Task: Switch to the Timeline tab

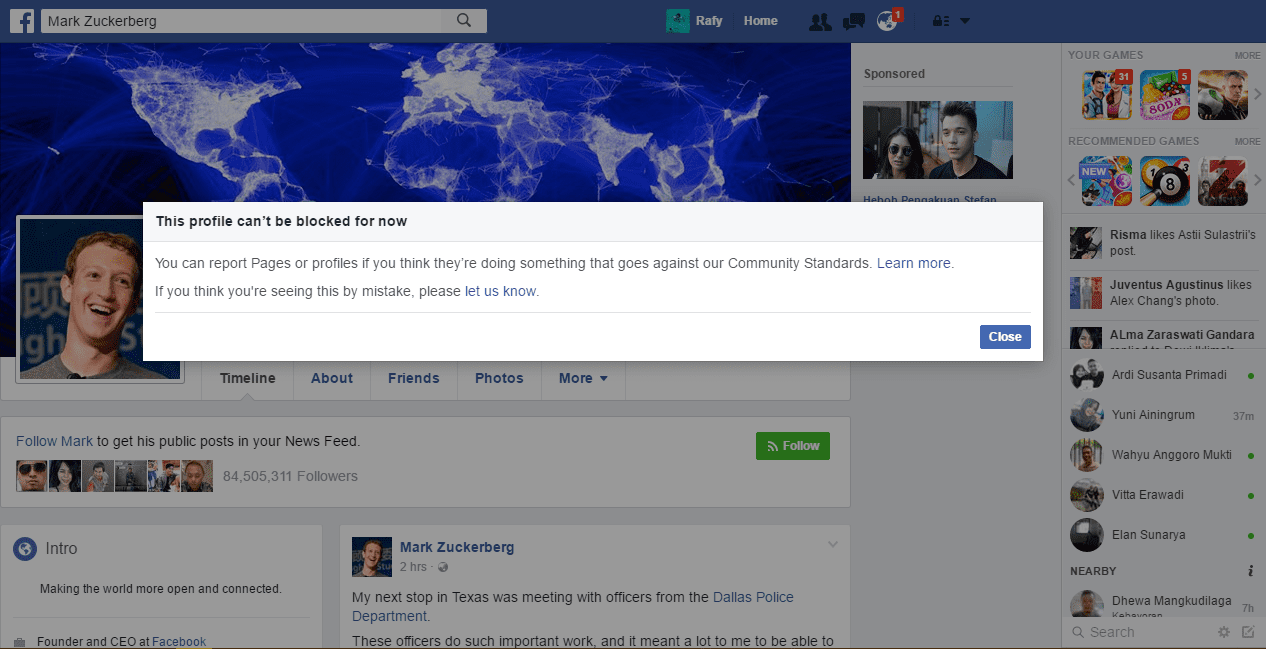Action: pos(248,378)
